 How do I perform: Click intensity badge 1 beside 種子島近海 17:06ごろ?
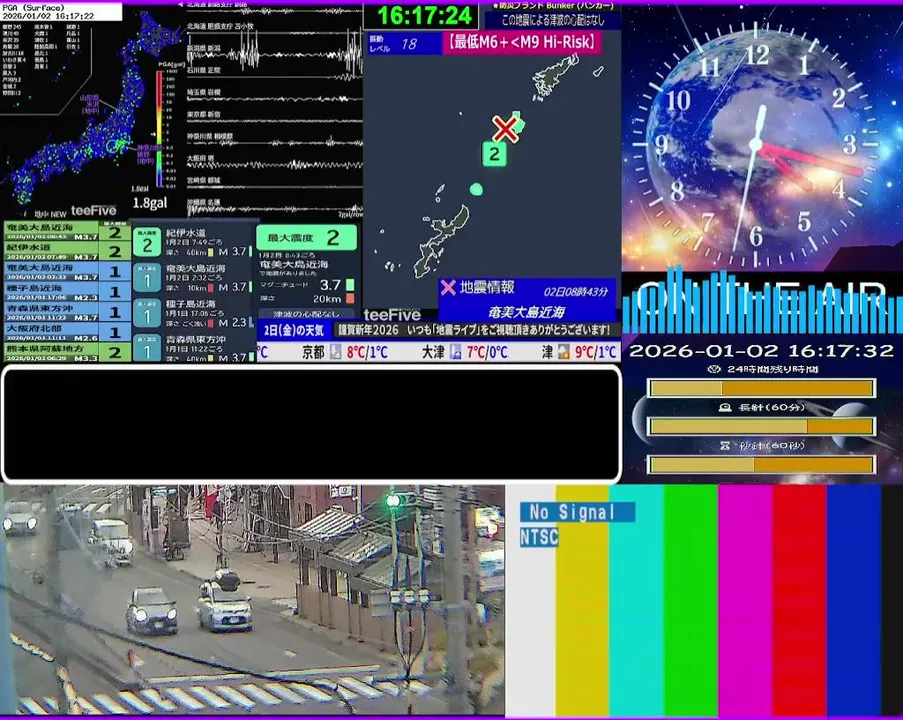[x=147, y=314]
